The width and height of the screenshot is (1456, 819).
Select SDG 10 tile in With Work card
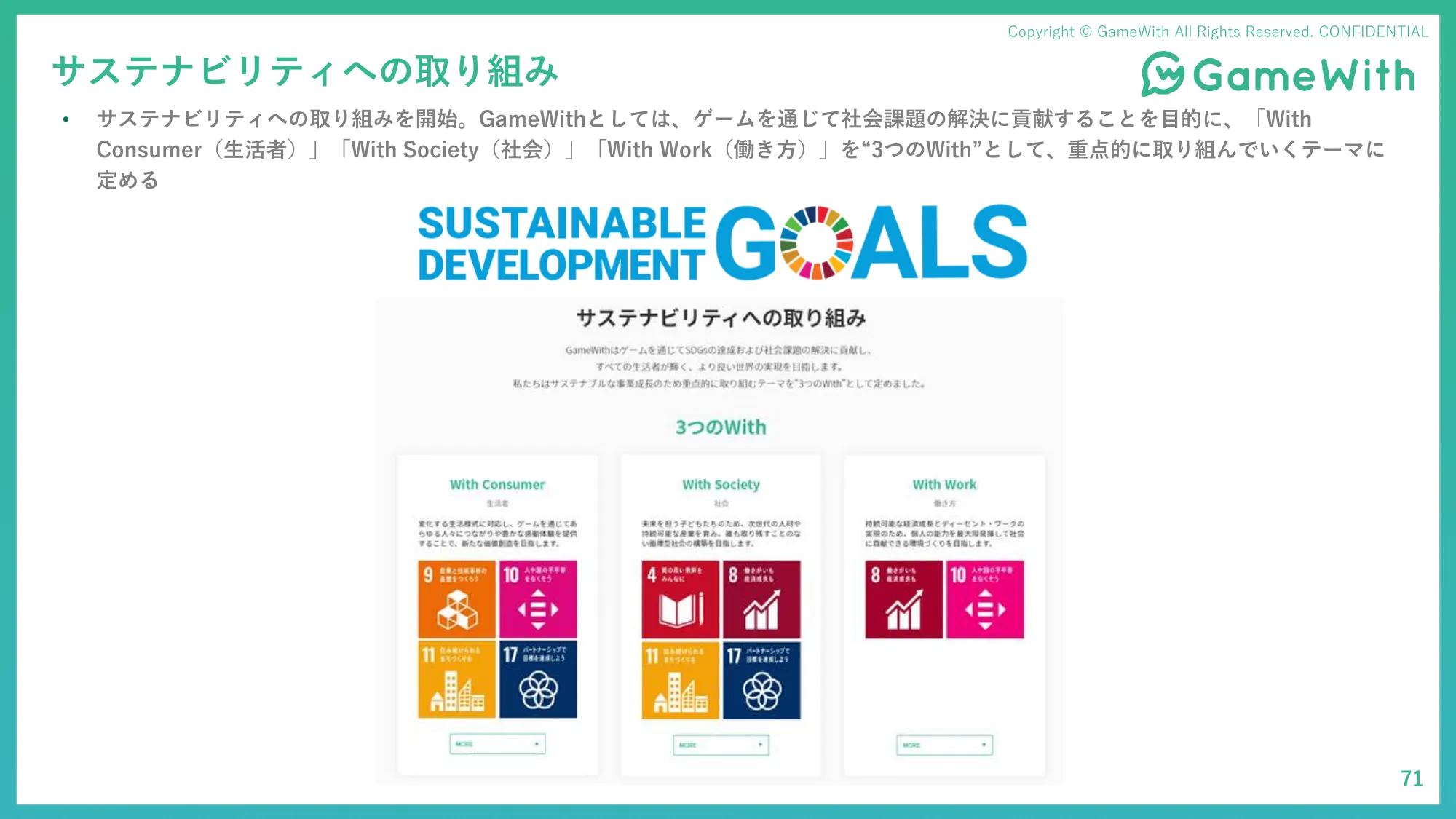(985, 599)
